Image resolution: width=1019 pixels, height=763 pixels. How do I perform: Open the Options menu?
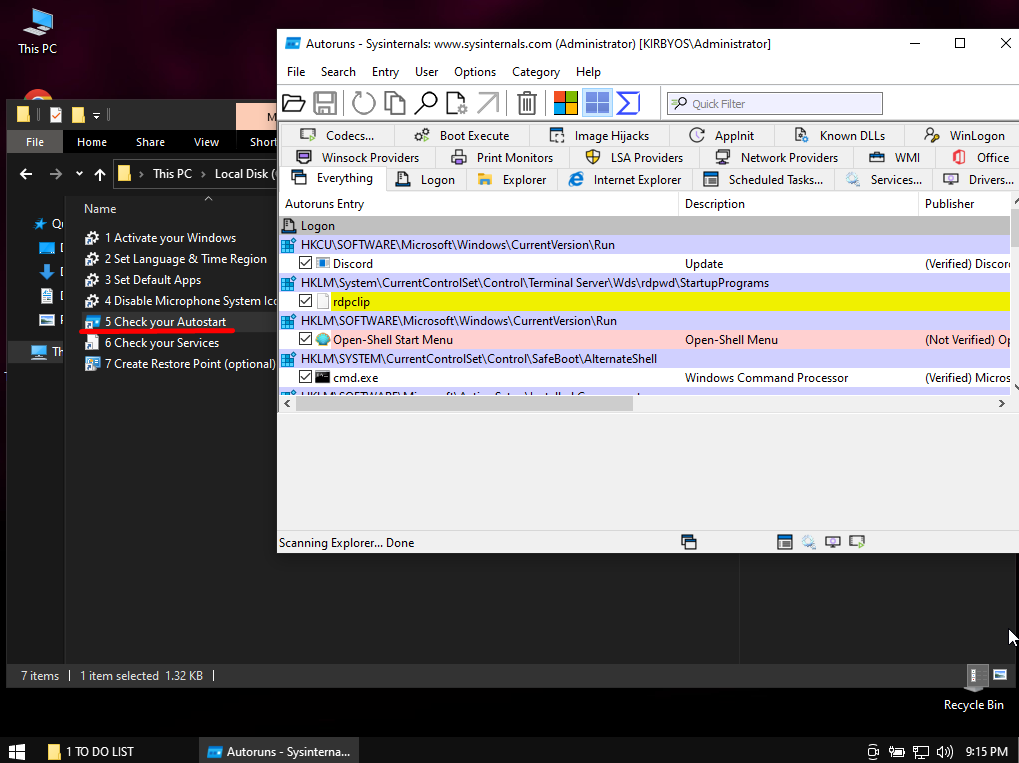pyautogui.click(x=475, y=72)
